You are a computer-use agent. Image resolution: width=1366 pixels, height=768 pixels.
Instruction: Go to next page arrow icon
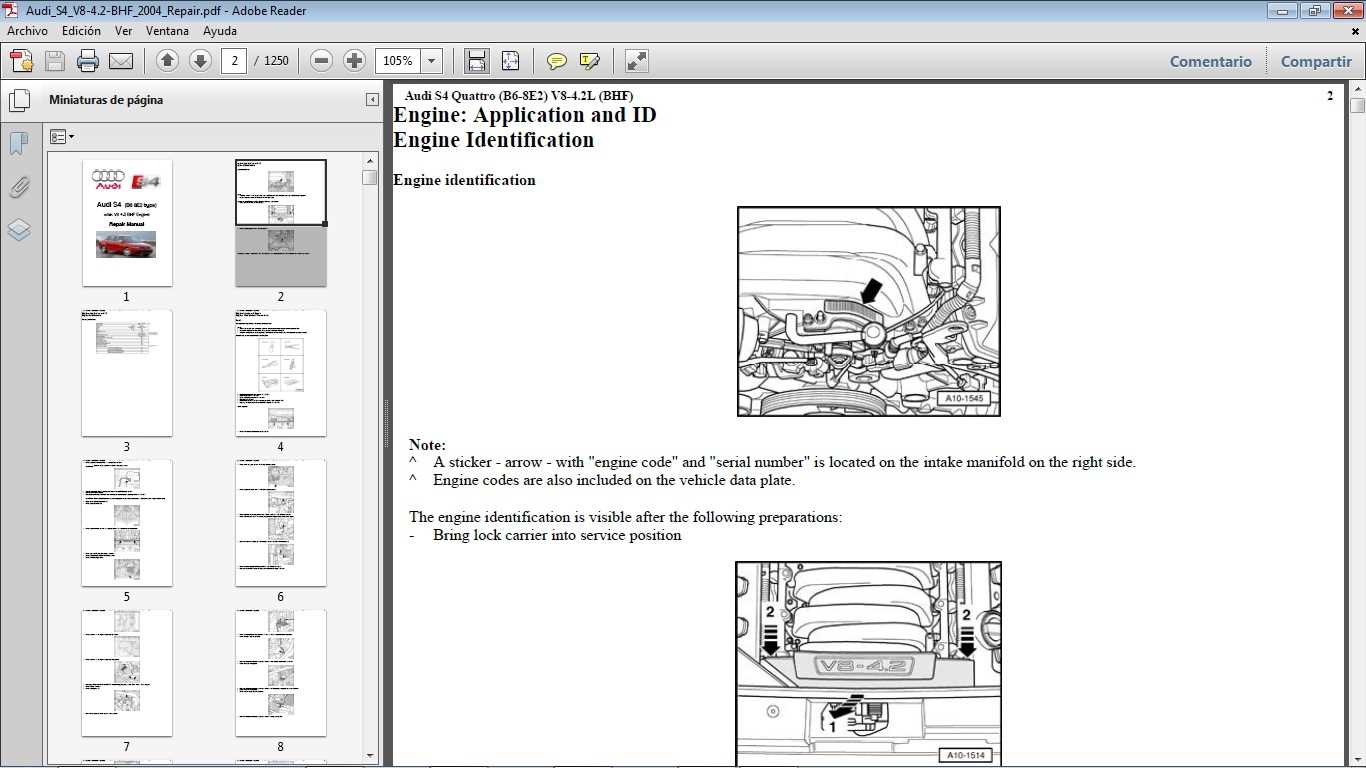[200, 61]
